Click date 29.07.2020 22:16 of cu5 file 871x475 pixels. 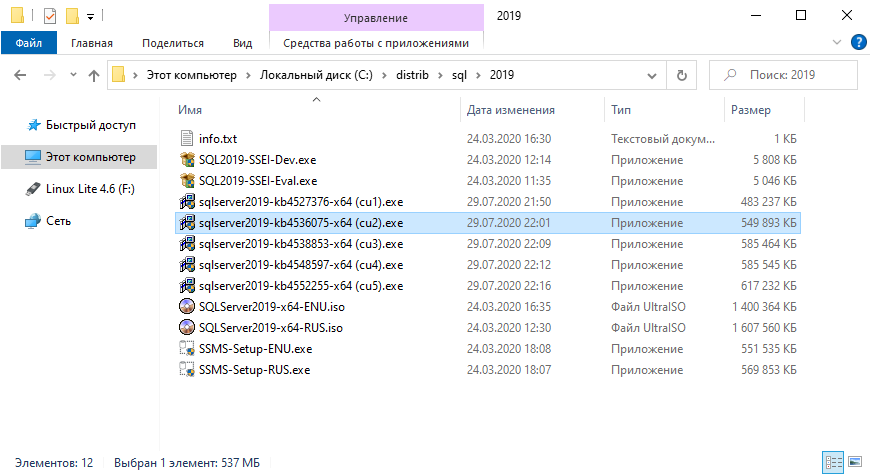click(x=509, y=286)
